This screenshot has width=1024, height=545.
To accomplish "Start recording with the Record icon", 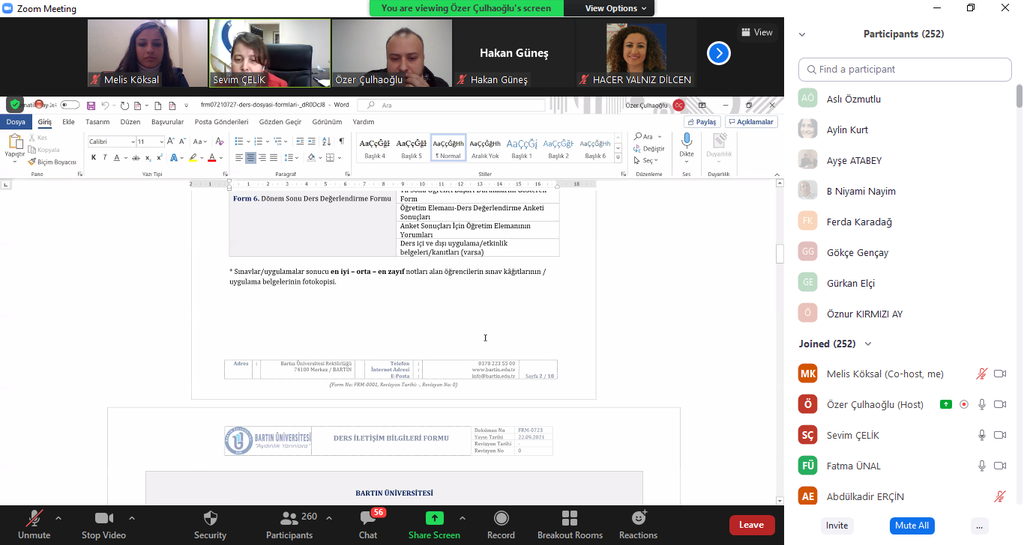I will tap(501, 518).
